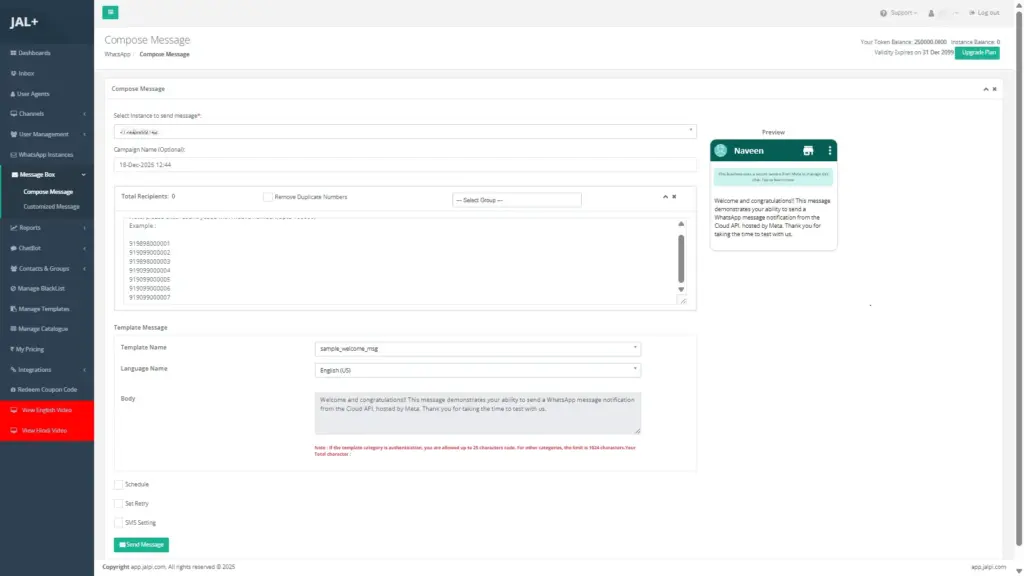This screenshot has height=576, width=1024.
Task: Click the Send Message button
Action: coord(140,544)
